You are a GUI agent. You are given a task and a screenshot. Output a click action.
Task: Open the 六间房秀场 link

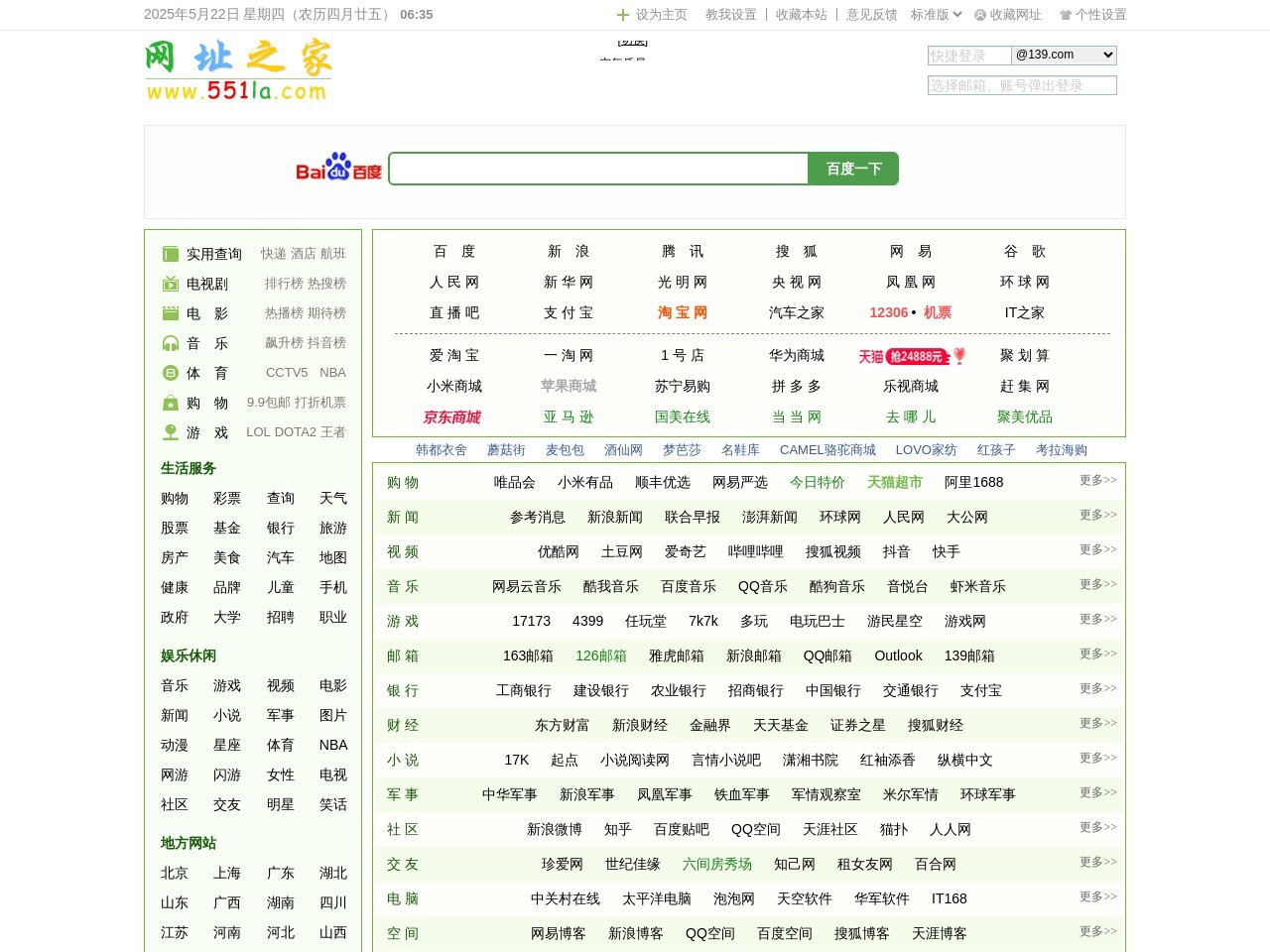tap(717, 864)
